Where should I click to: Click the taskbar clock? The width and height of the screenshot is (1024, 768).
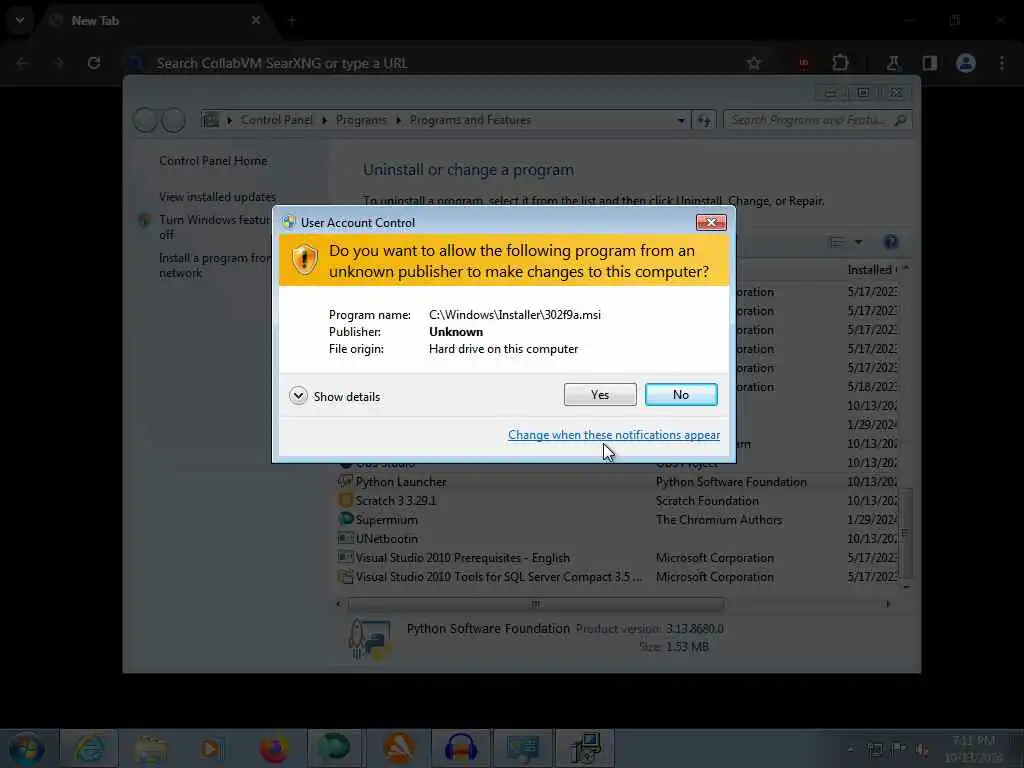tap(974, 749)
